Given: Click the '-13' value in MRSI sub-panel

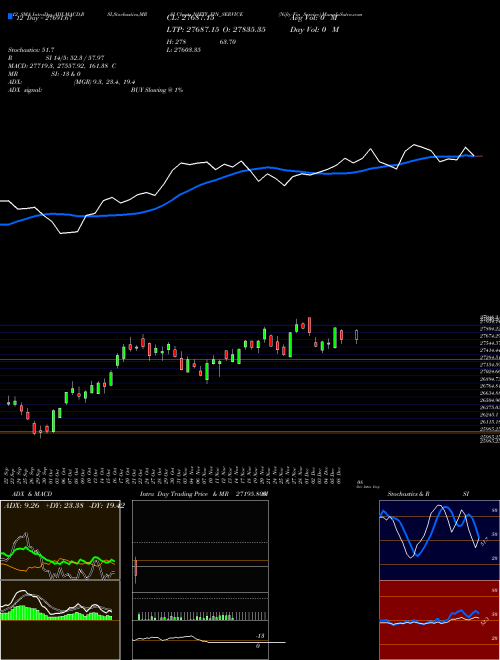Looking at the screenshot, I should coord(260,636).
